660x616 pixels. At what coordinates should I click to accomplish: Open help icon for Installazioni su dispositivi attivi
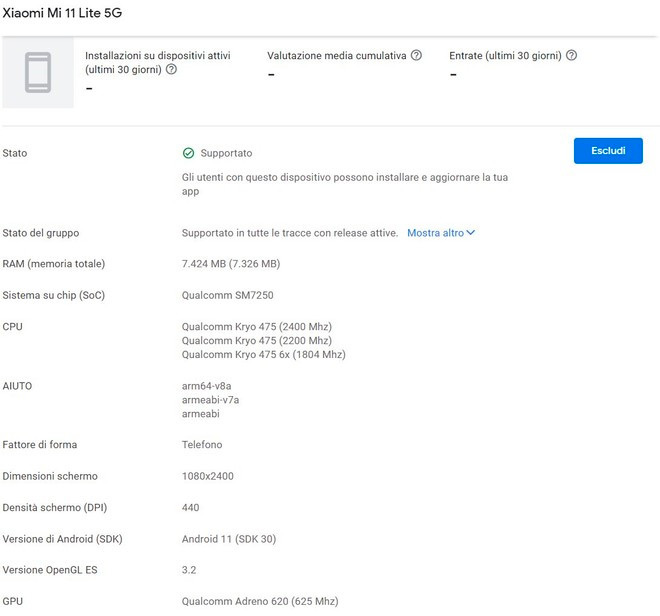pos(171,70)
